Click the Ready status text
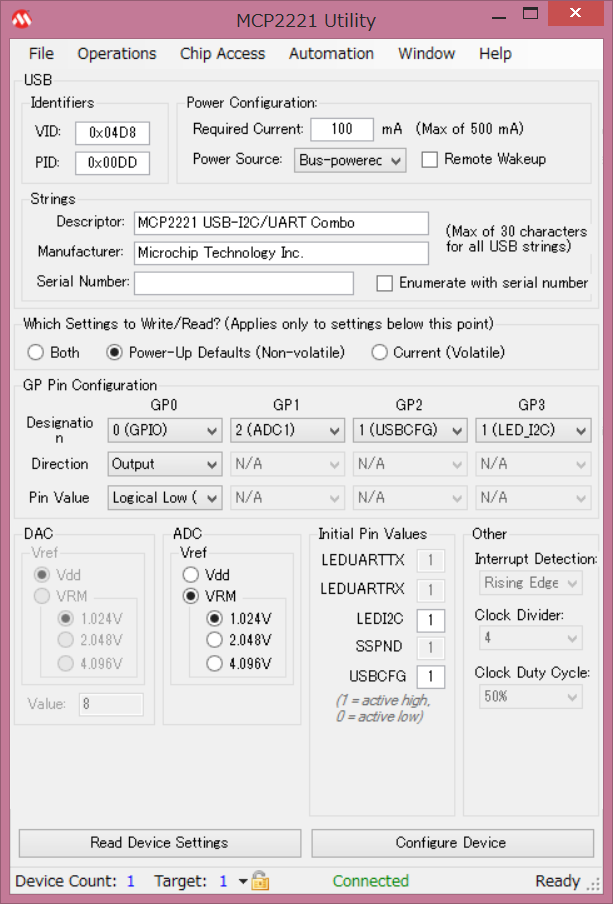Screen dimensions: 613x904 557,881
